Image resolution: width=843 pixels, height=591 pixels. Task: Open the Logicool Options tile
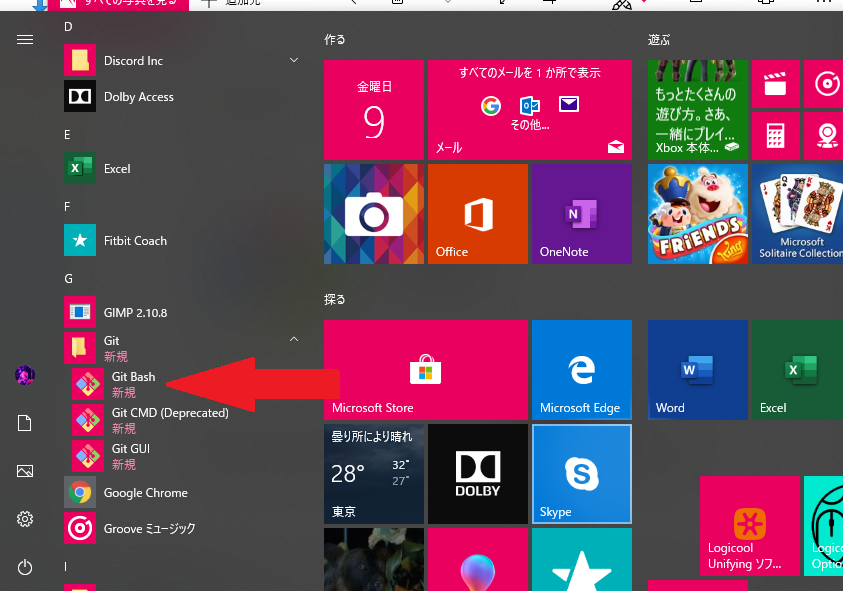tap(823, 526)
